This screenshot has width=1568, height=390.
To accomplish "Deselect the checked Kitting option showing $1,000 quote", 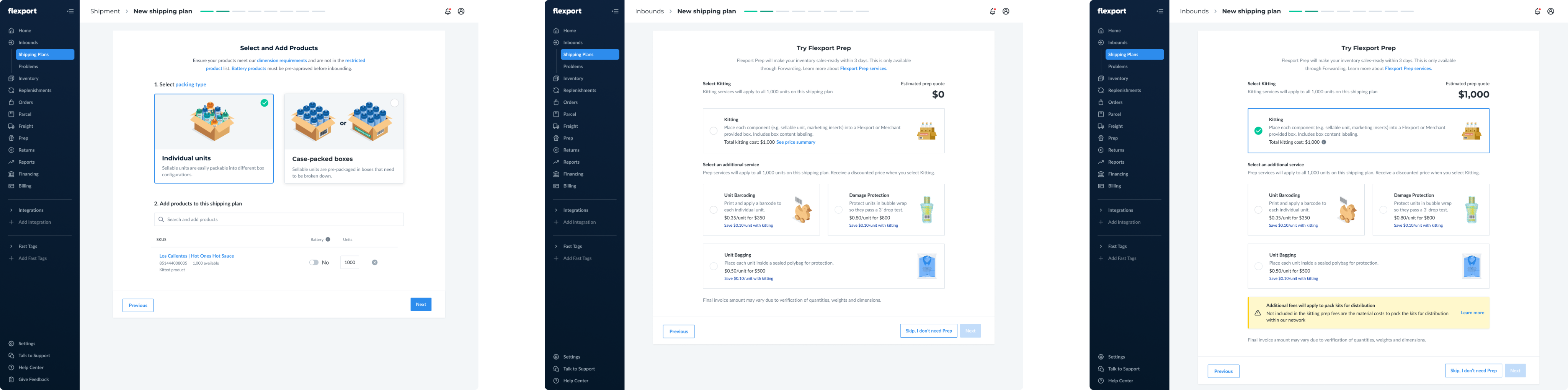I will coord(1258,131).
